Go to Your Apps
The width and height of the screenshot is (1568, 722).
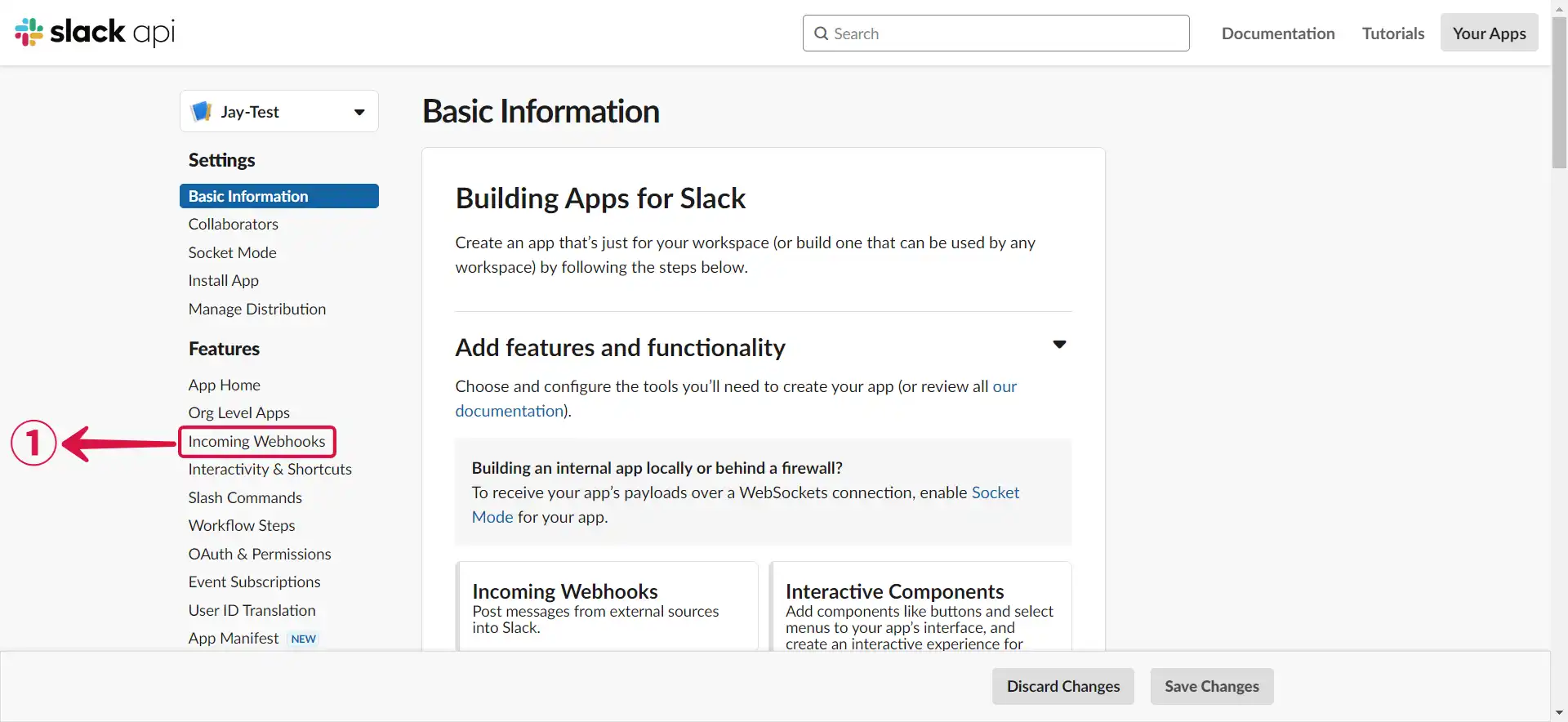coord(1489,33)
